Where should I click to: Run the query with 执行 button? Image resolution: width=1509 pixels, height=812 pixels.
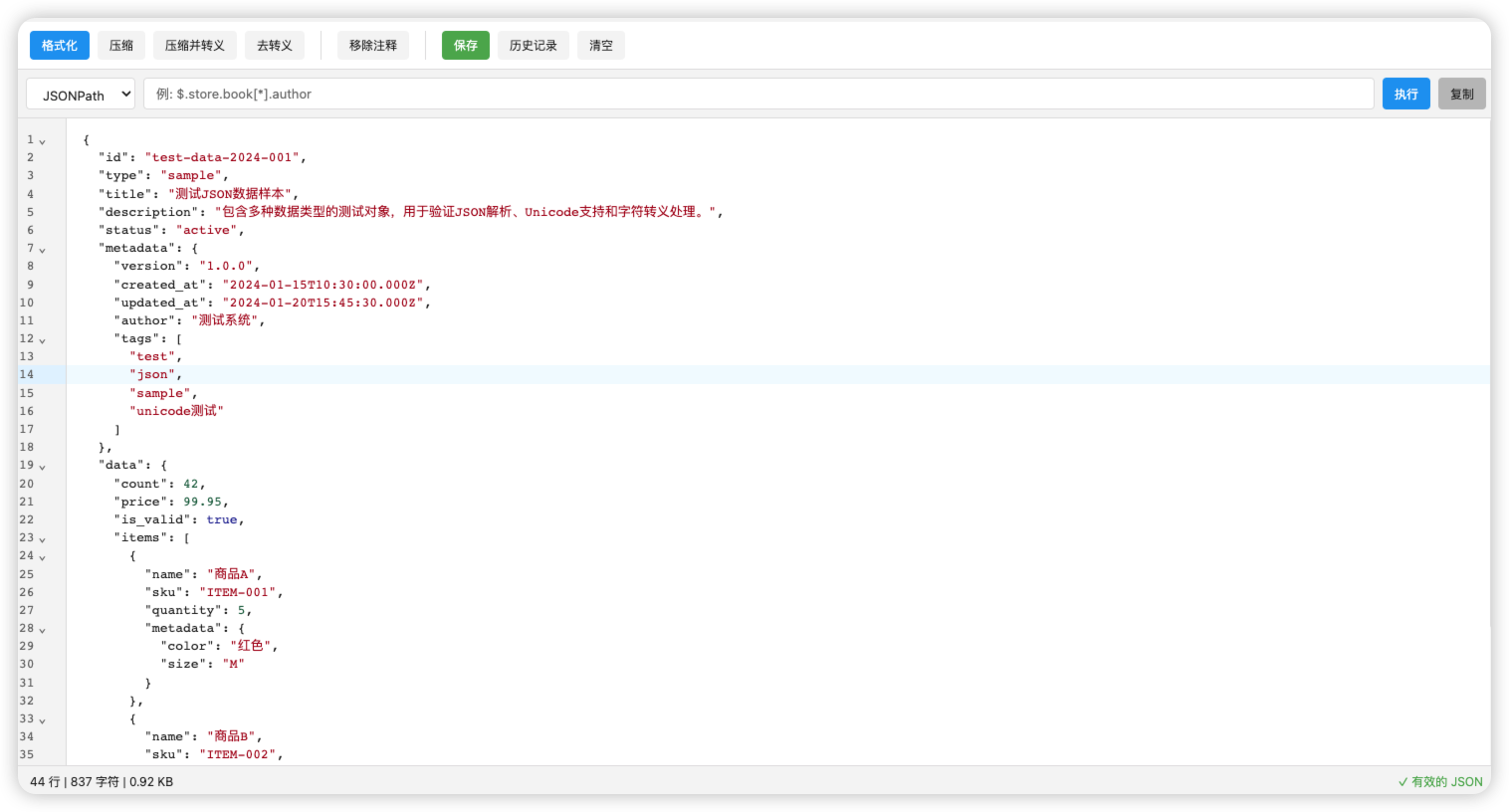click(1406, 95)
